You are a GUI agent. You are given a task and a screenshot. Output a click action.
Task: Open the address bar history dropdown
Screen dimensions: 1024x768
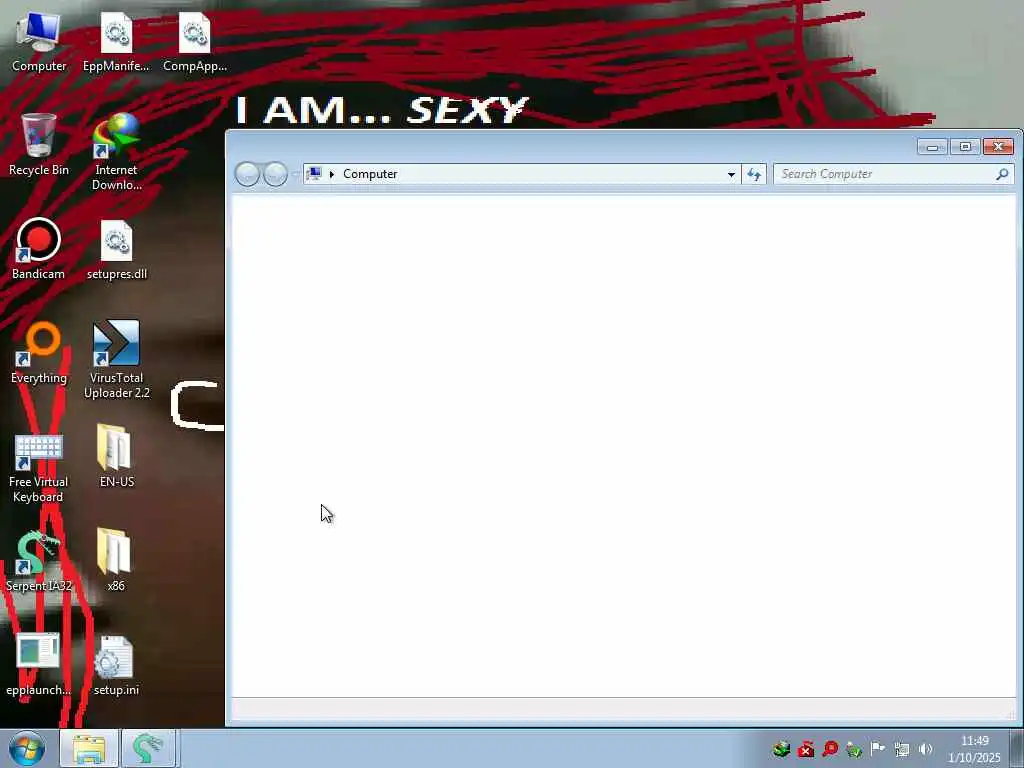coord(731,174)
